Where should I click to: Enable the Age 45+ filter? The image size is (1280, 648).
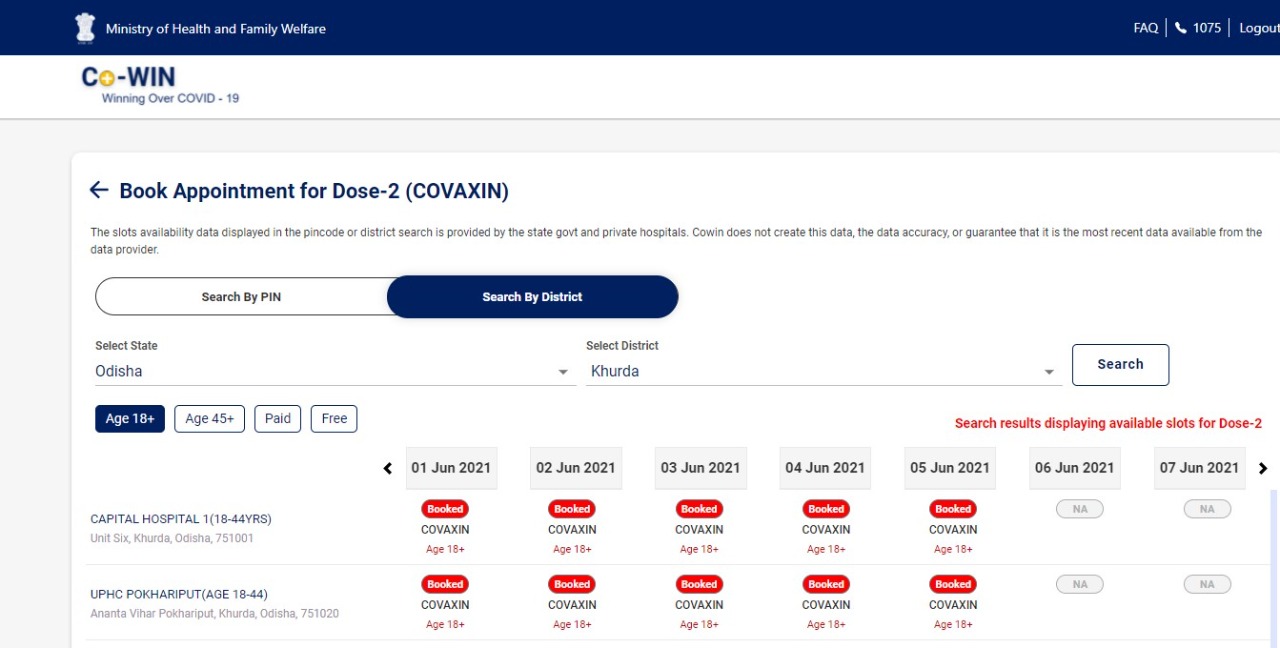[209, 419]
